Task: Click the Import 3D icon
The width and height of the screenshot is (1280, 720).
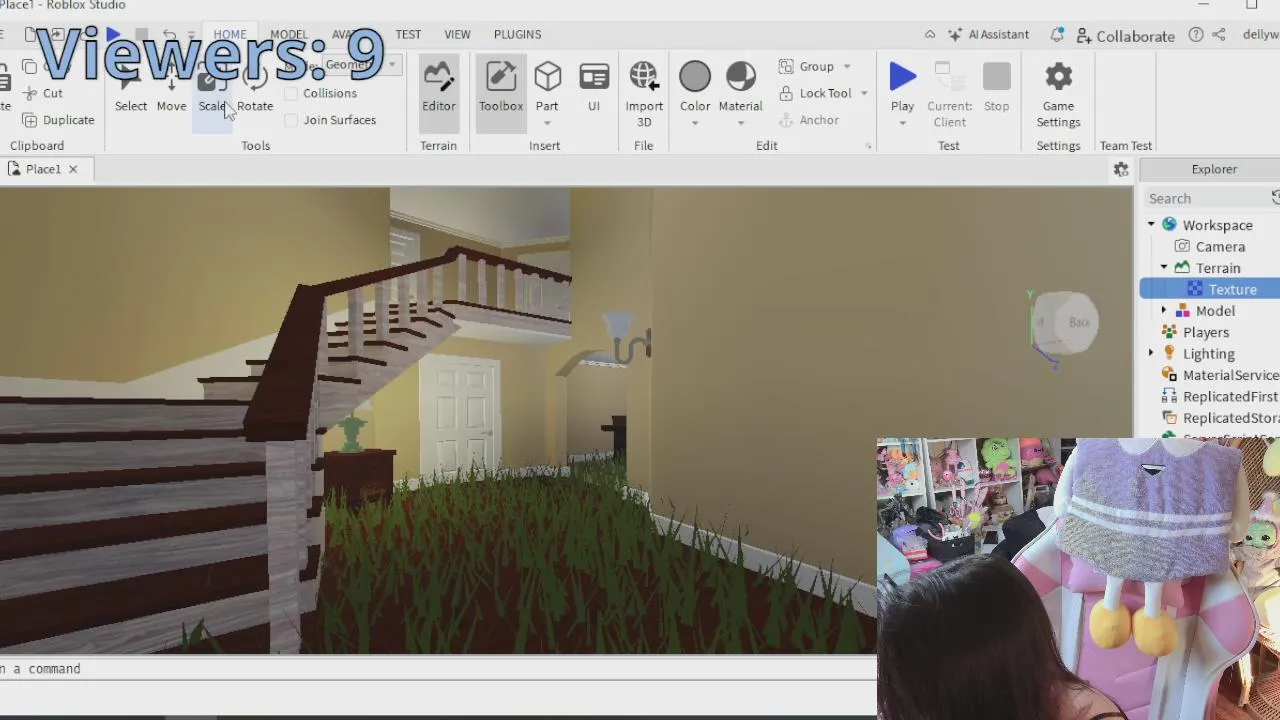Action: [644, 76]
